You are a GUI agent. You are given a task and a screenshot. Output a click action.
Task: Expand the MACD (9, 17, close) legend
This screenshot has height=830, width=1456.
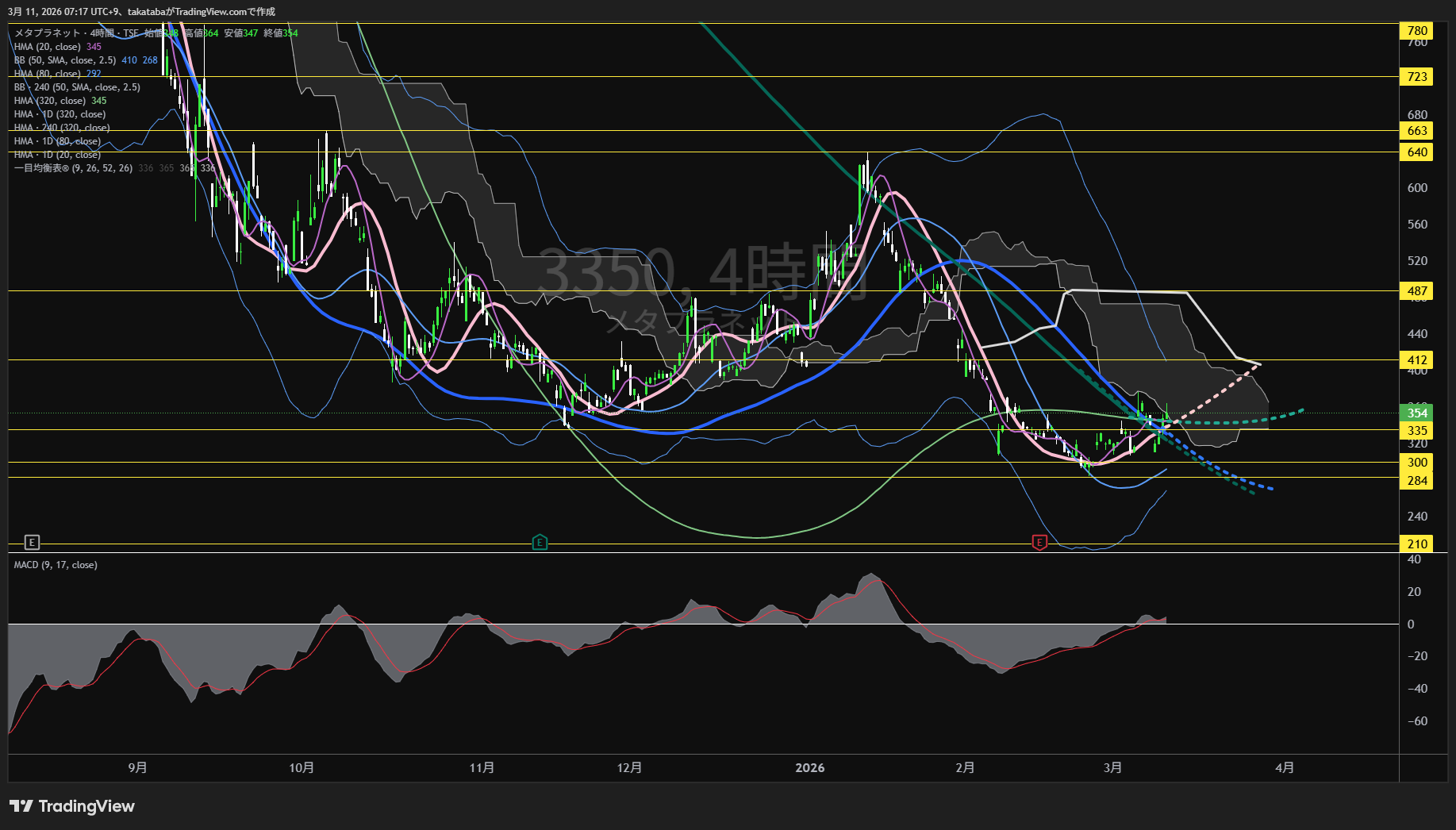(56, 565)
